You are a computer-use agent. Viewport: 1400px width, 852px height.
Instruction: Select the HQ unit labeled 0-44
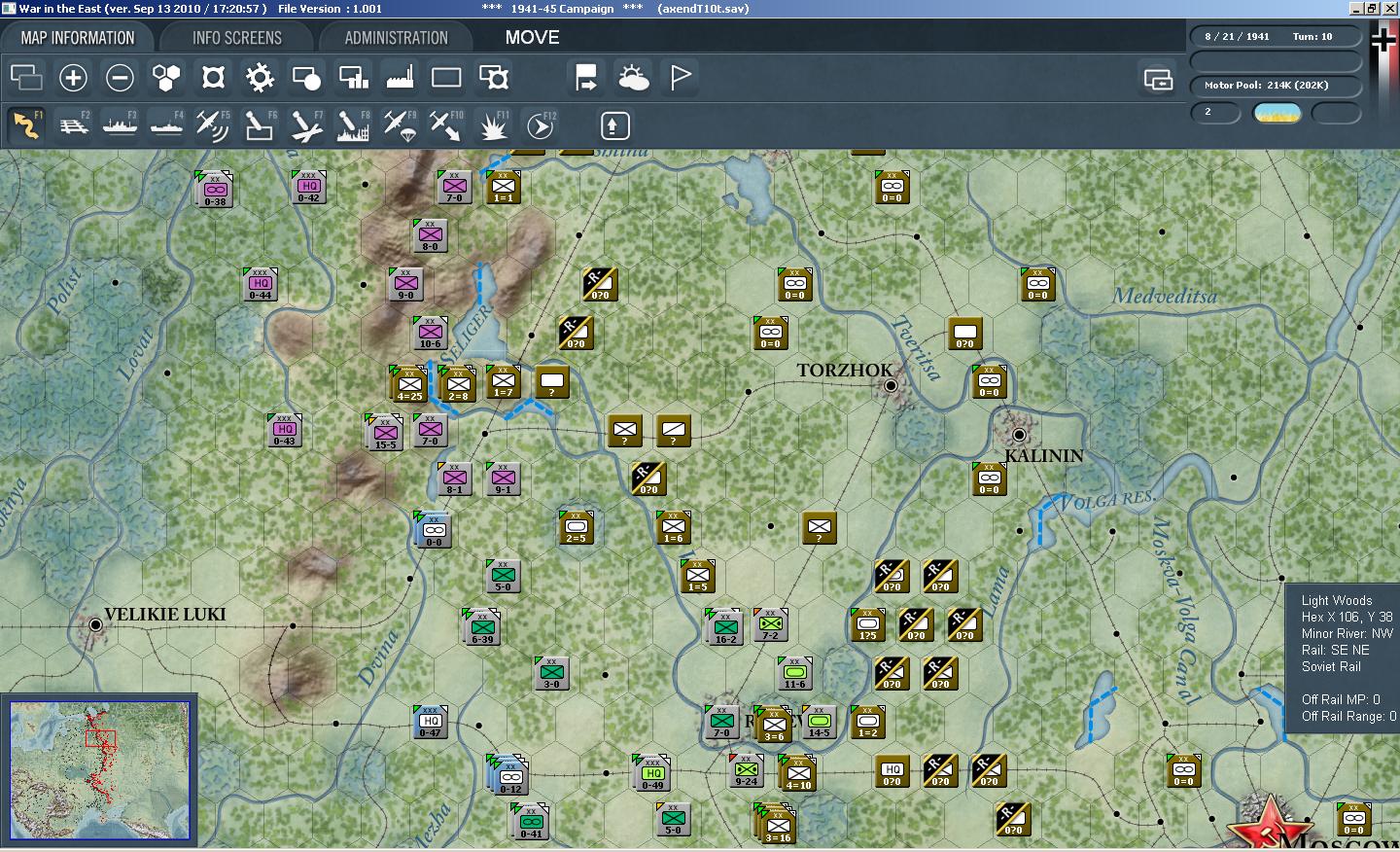click(x=260, y=284)
